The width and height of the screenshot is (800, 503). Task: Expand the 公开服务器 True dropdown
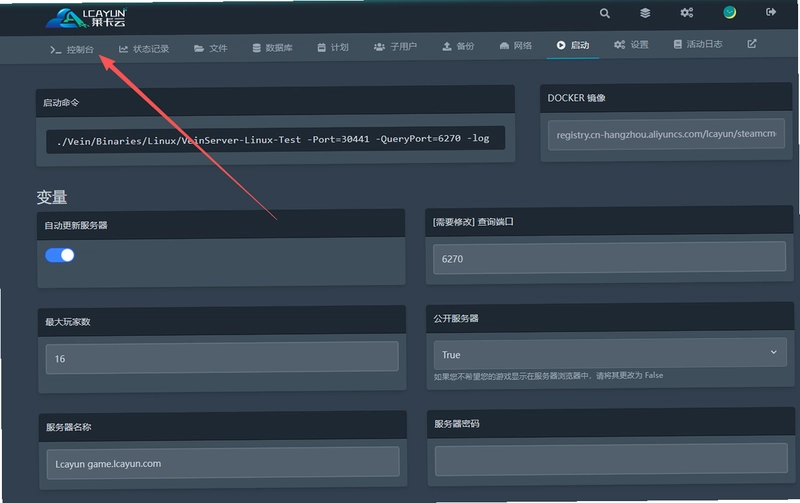click(x=610, y=354)
